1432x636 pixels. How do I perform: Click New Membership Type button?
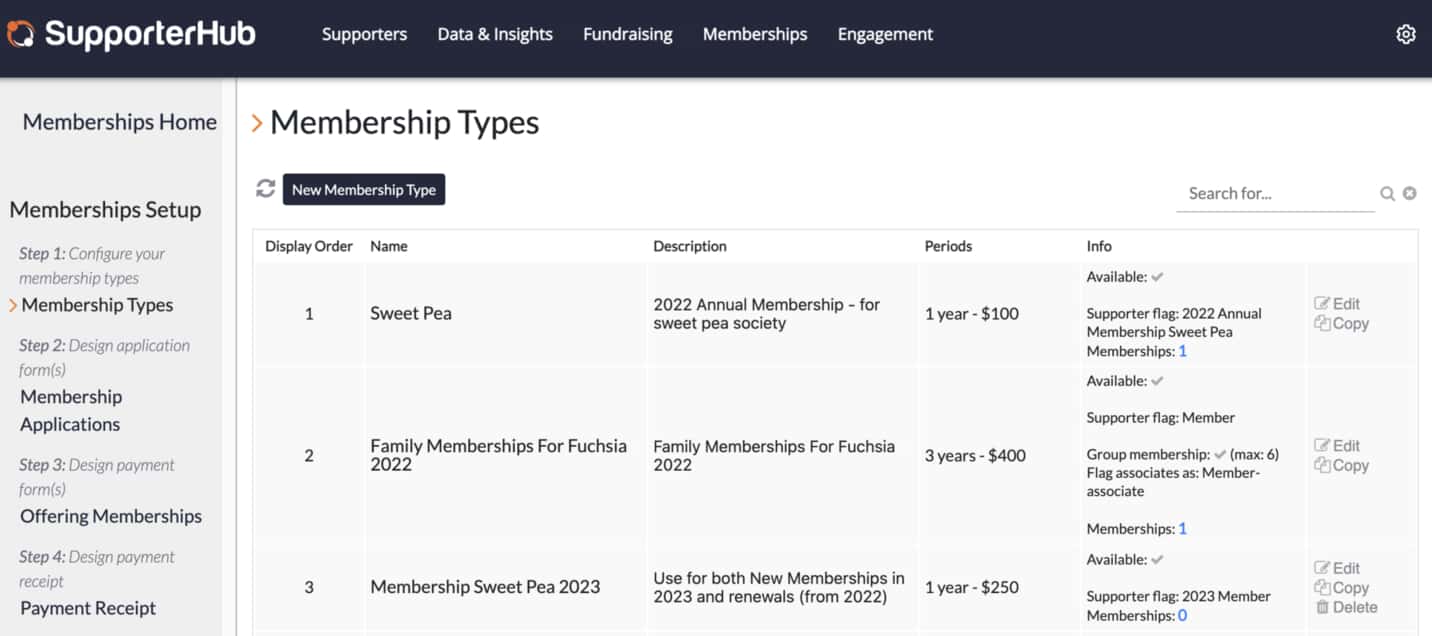(364, 190)
